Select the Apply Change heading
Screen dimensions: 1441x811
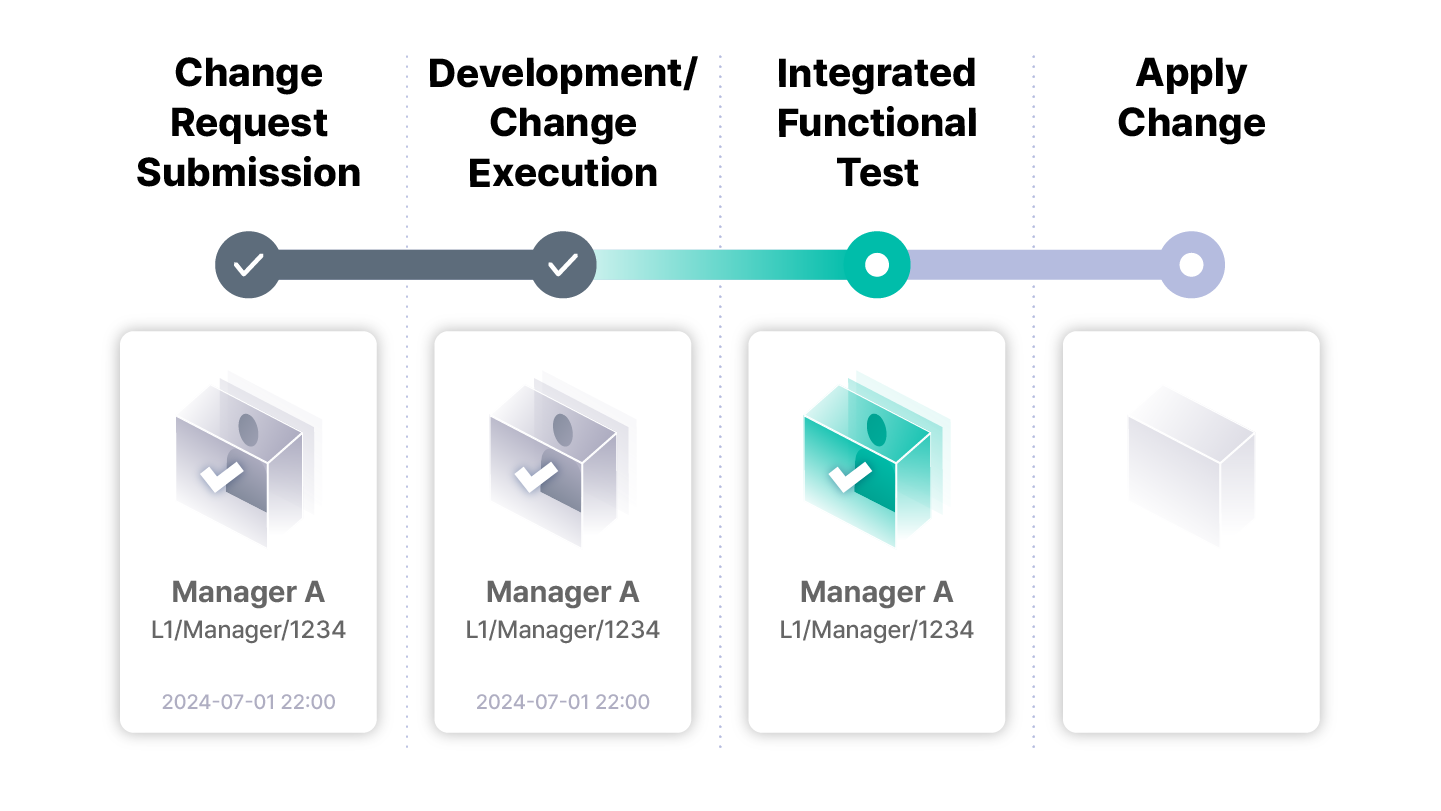pyautogui.click(x=1191, y=98)
